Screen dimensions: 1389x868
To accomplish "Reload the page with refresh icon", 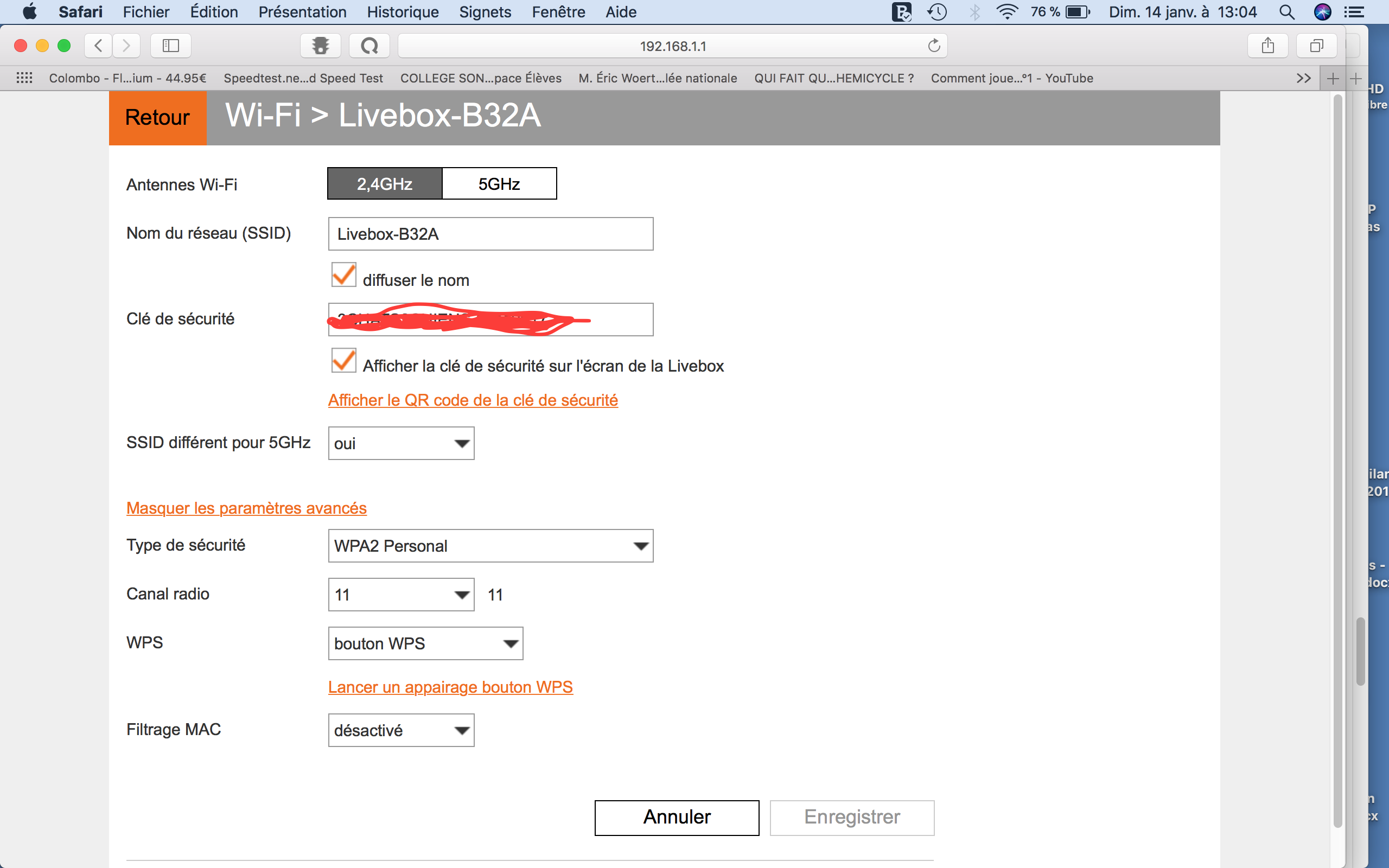I will [934, 46].
